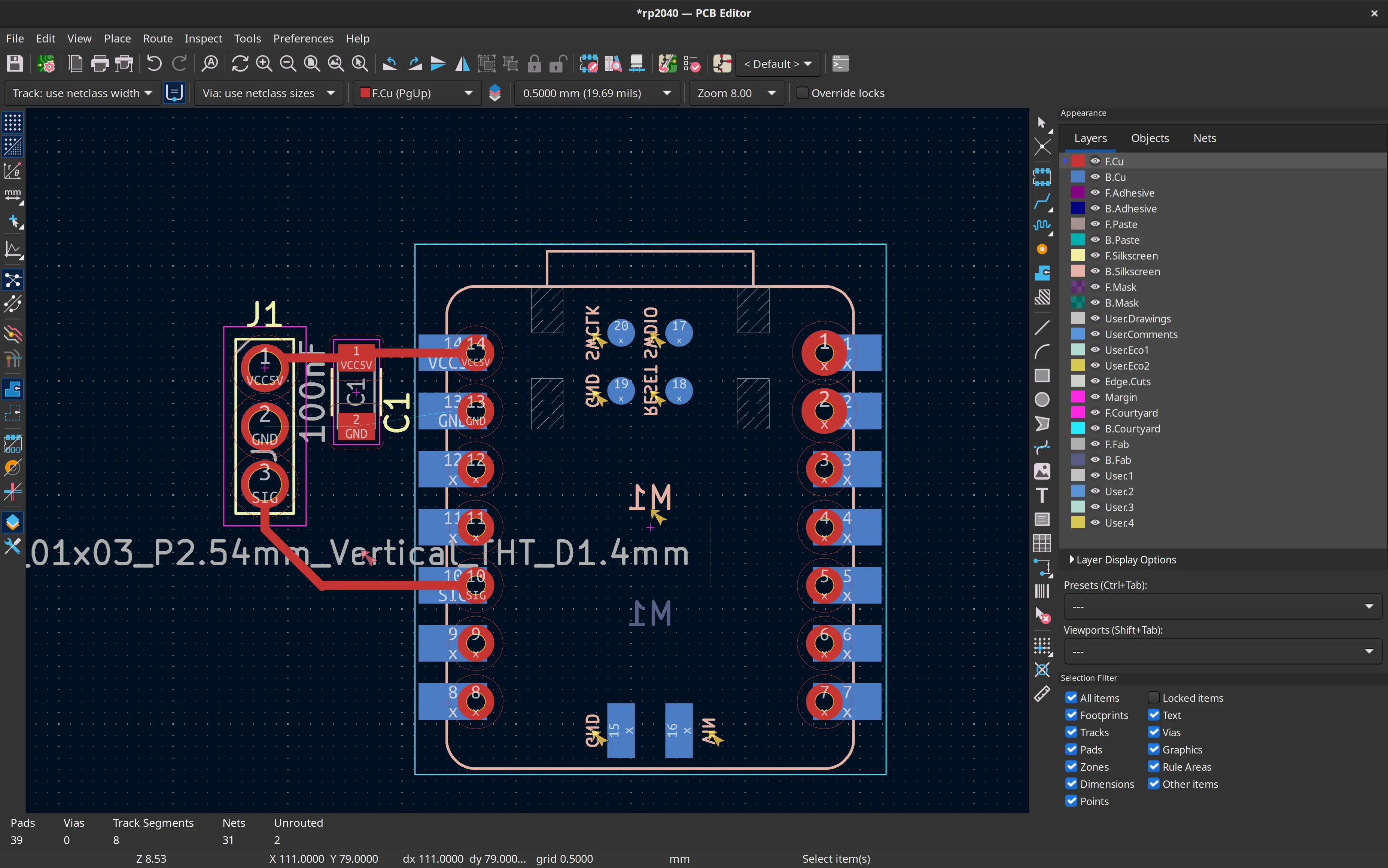Image resolution: width=1388 pixels, height=868 pixels.
Task: Enable the Override locks checkbox
Action: click(x=803, y=93)
